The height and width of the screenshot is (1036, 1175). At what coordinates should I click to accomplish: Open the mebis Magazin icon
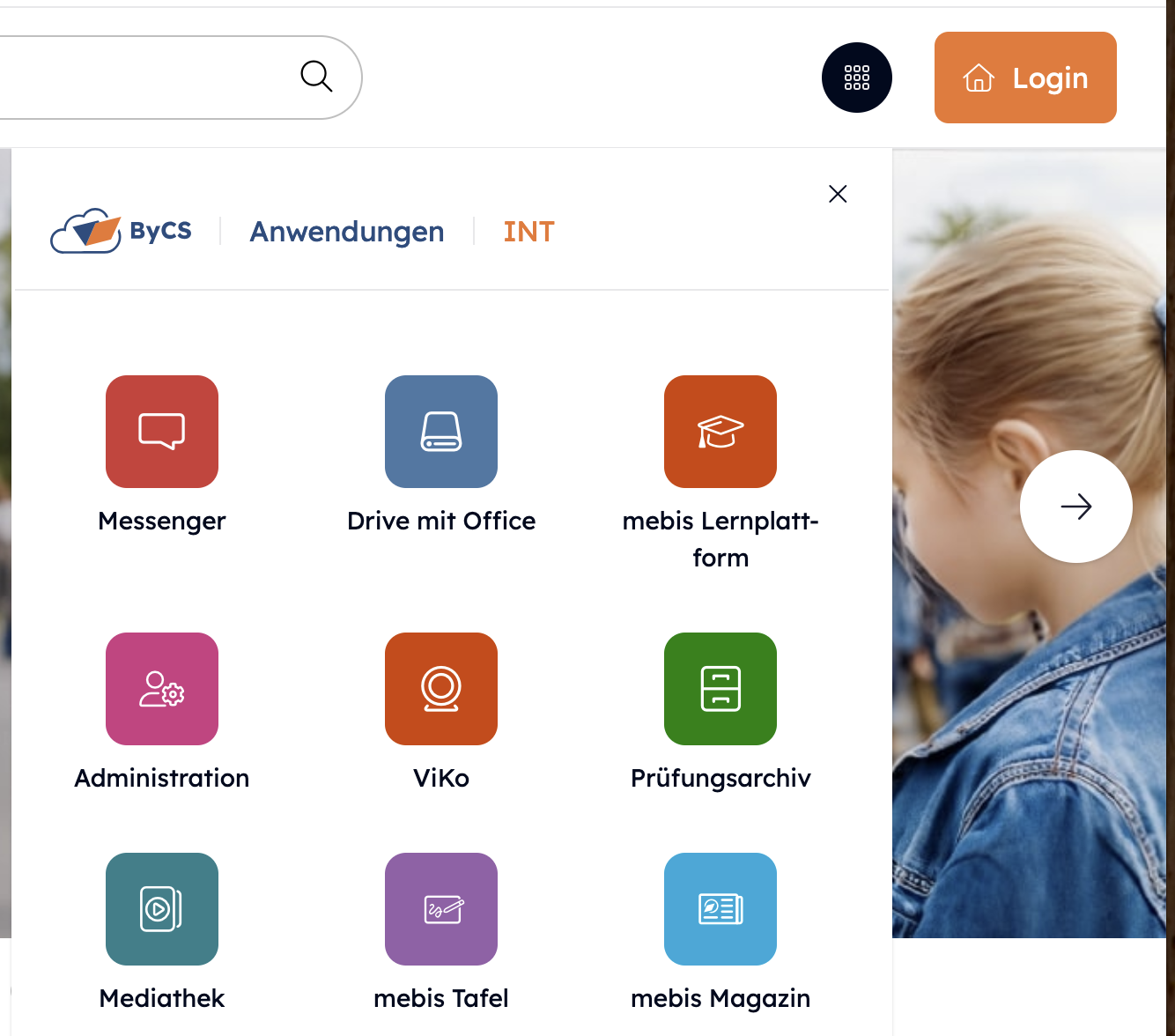pyautogui.click(x=721, y=909)
